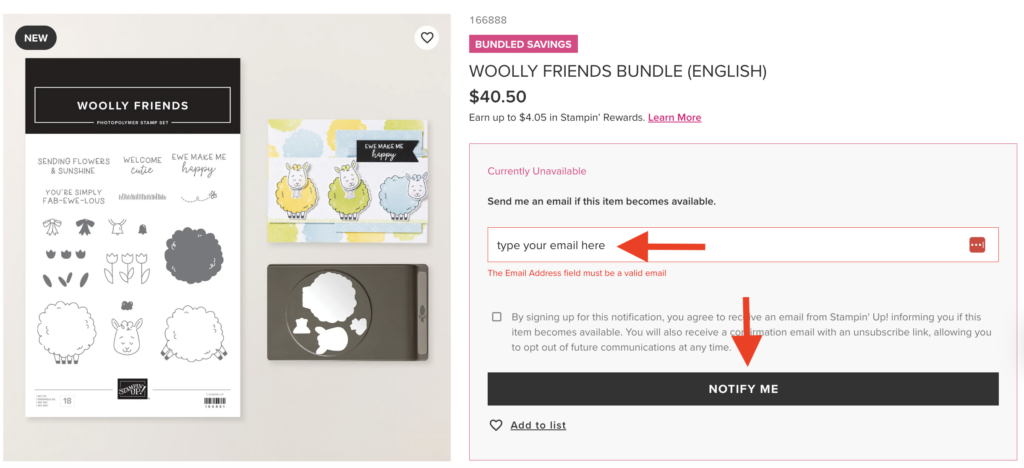Screen dimensions: 1024x468
Task: Click the Woolly Friends Bundle product title
Action: pos(617,71)
